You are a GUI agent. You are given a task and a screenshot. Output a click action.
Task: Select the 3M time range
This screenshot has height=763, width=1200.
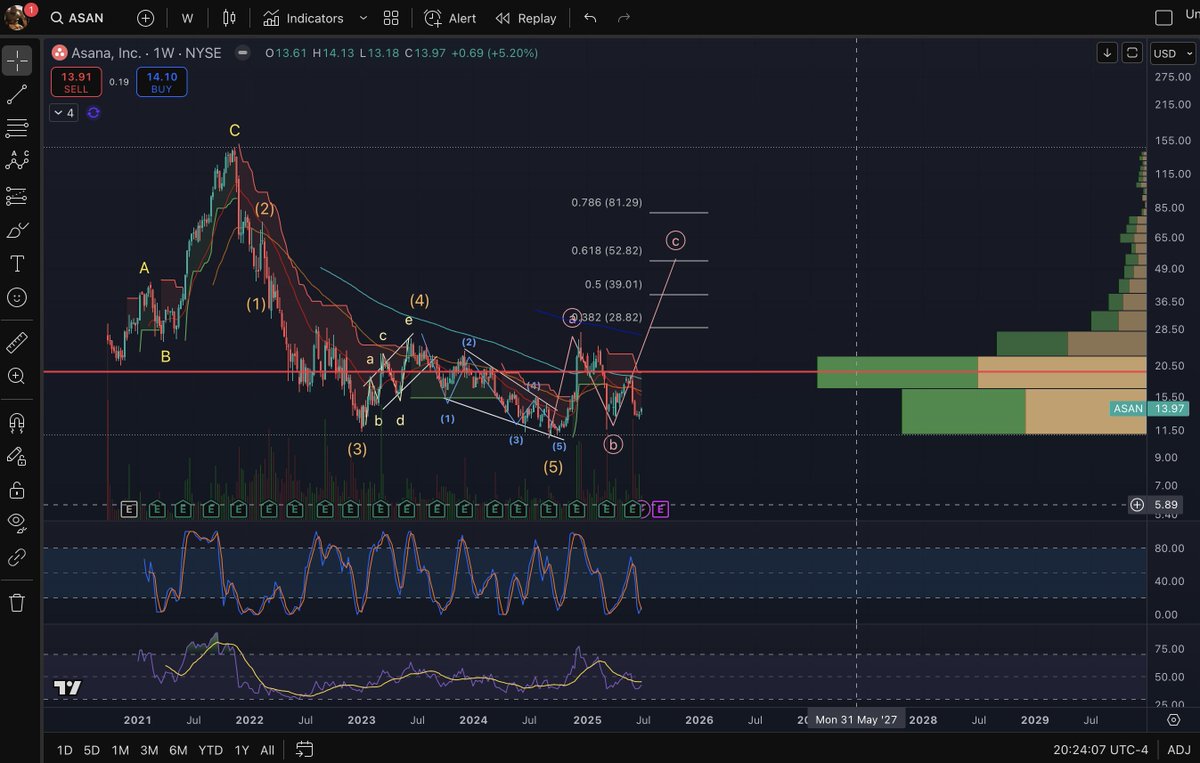click(149, 750)
